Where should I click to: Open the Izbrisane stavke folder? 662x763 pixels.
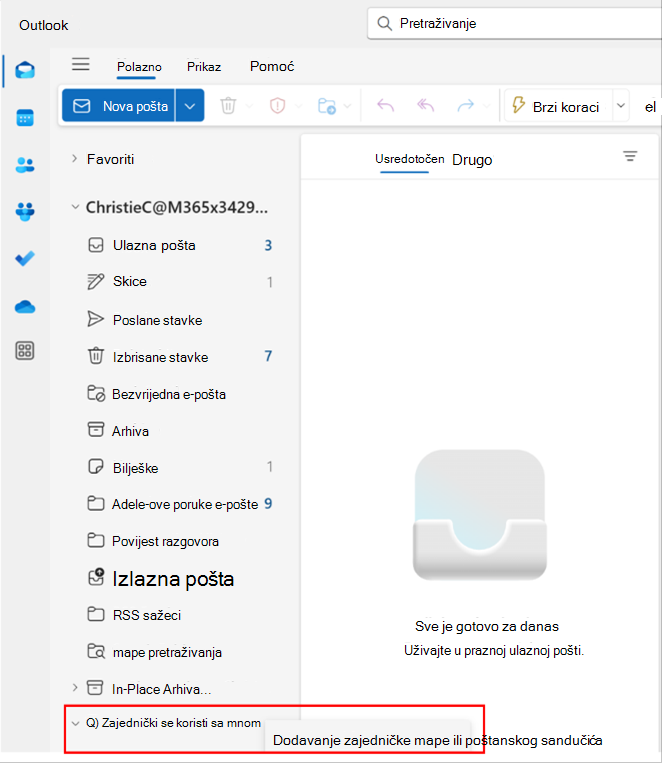coord(179,357)
